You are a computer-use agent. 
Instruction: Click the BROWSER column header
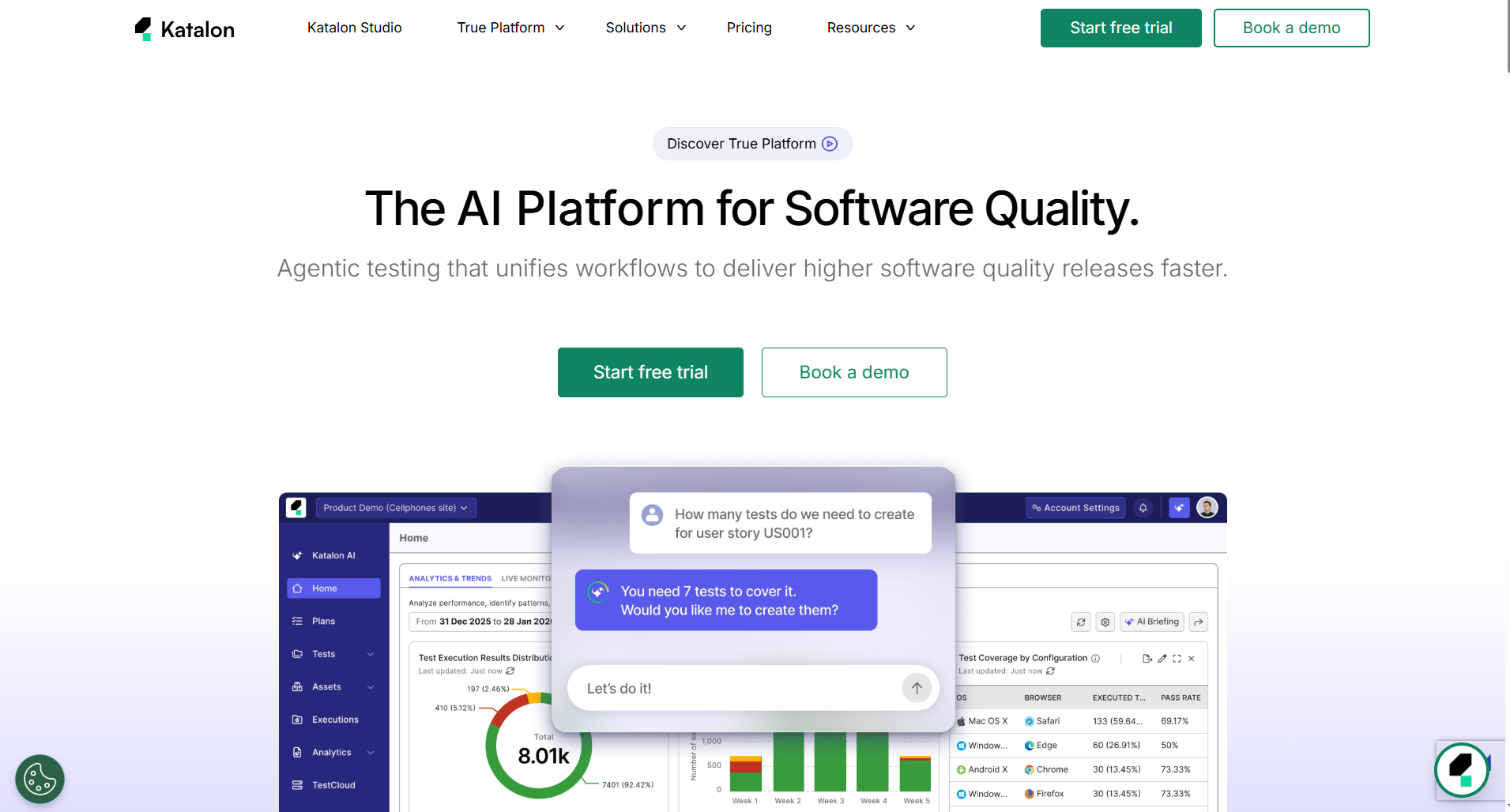(1043, 697)
